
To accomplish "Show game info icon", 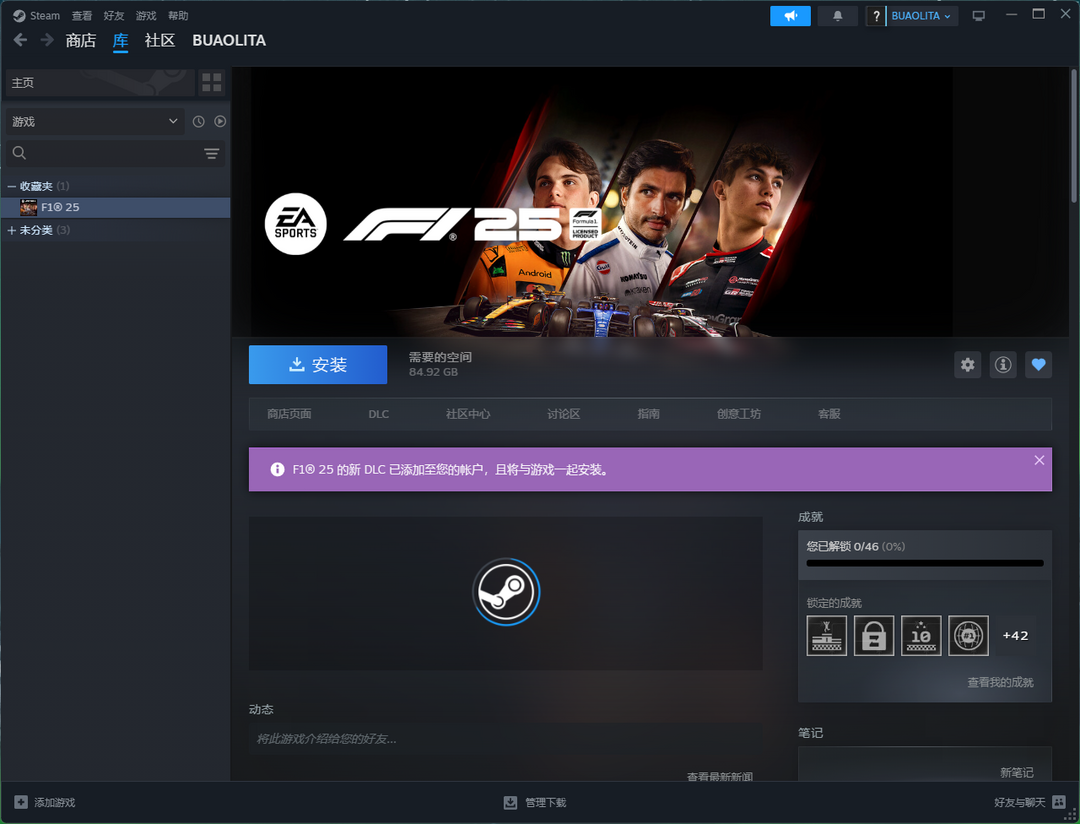I will (1003, 365).
